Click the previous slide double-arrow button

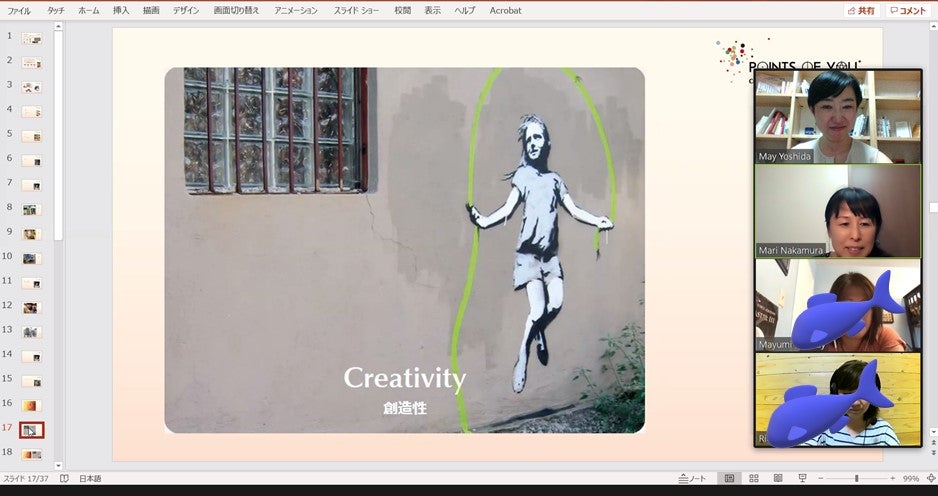pos(933,443)
